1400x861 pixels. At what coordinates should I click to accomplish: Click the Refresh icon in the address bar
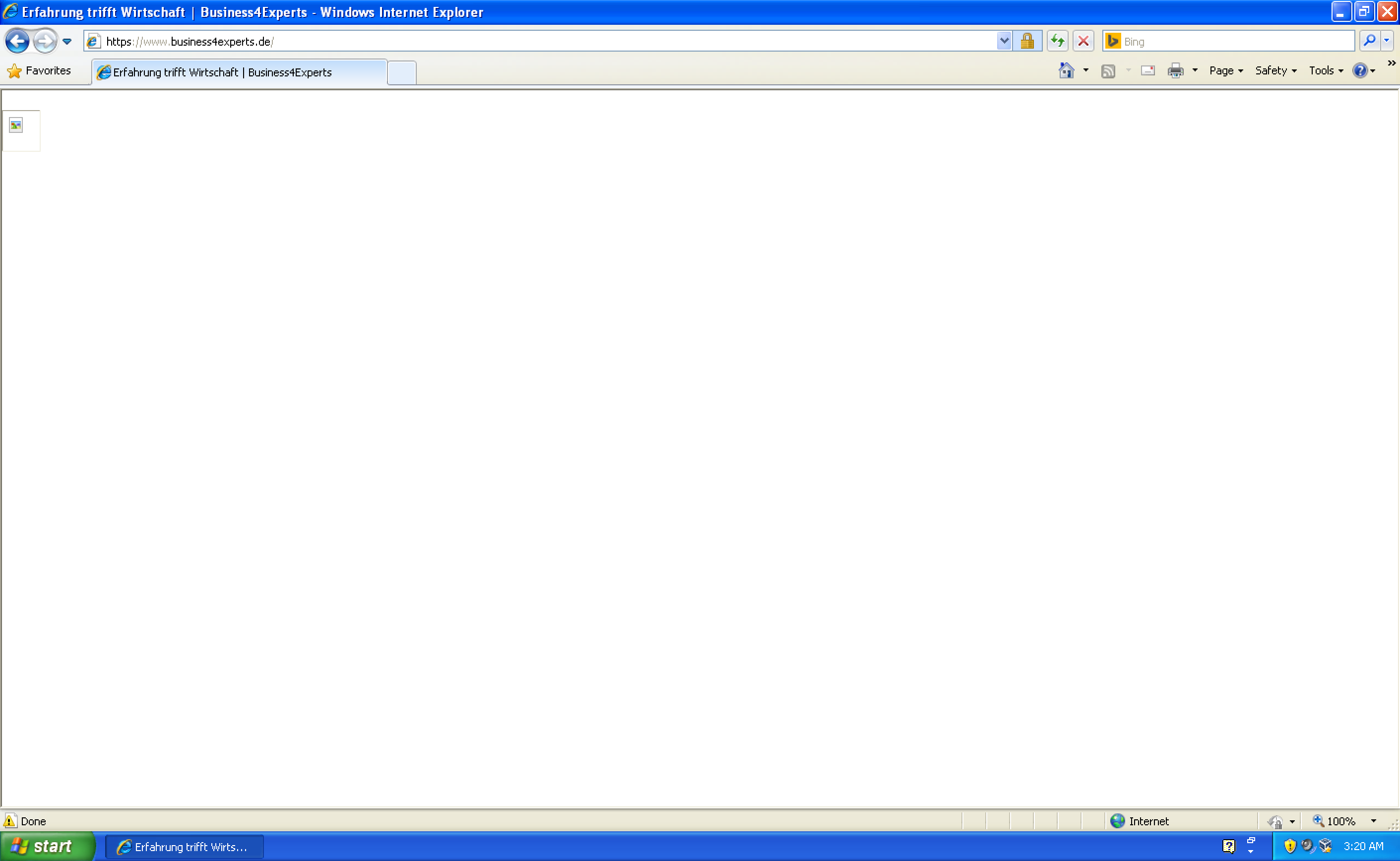click(x=1057, y=41)
